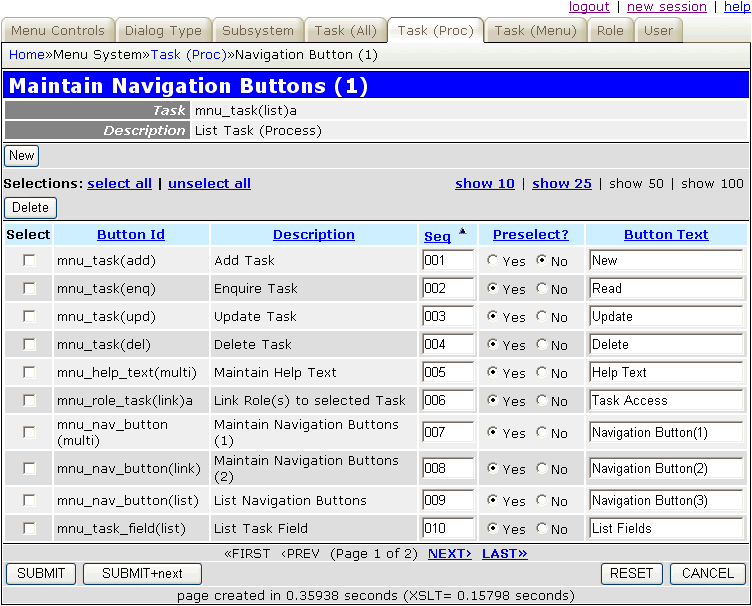The height and width of the screenshot is (606, 752).
Task: Edit the Button Text field 'Task Access'
Action: pyautogui.click(x=666, y=401)
